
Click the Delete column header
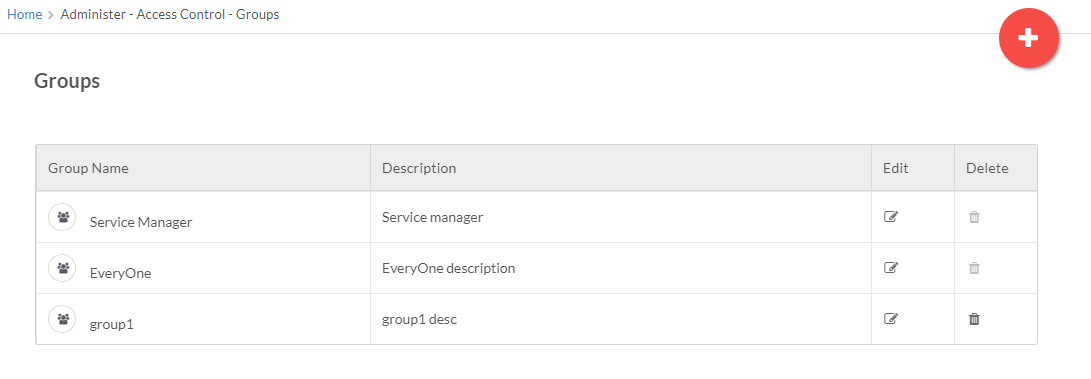(x=987, y=168)
